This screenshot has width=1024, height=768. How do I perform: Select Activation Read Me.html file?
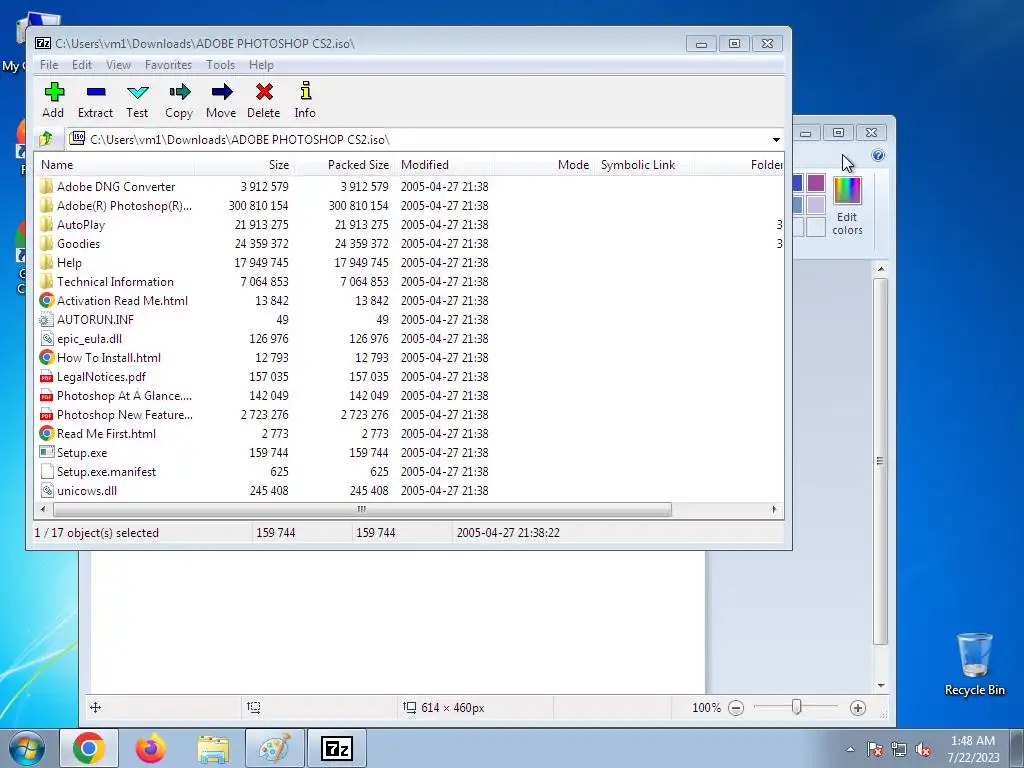(x=122, y=300)
